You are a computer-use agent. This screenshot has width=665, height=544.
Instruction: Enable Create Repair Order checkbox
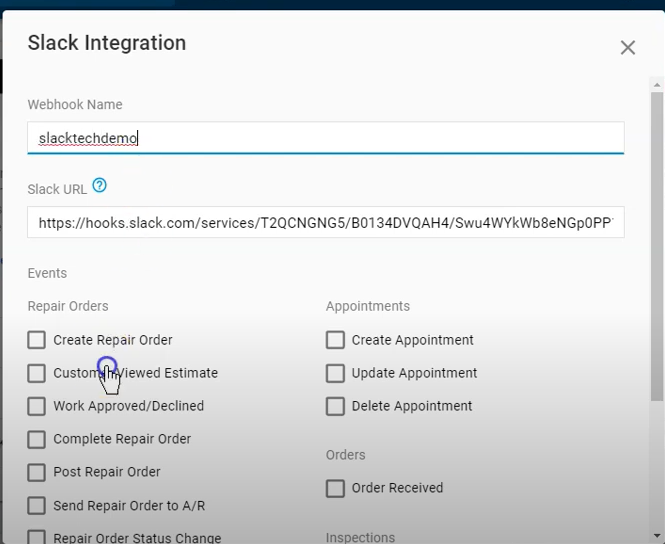coord(36,340)
